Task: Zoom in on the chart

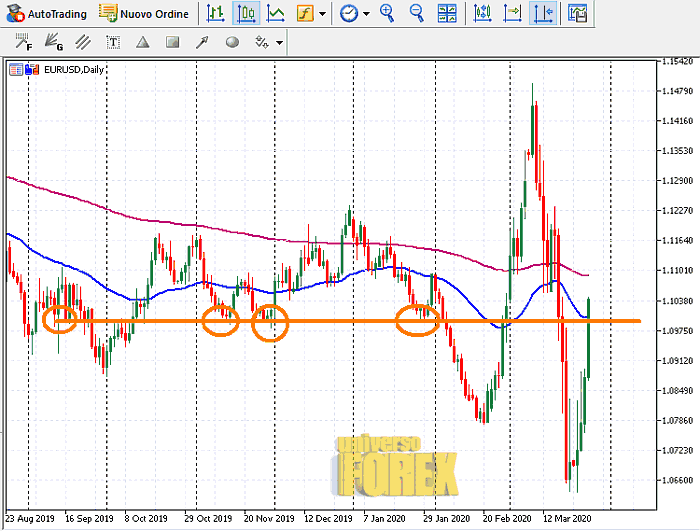Action: click(388, 14)
